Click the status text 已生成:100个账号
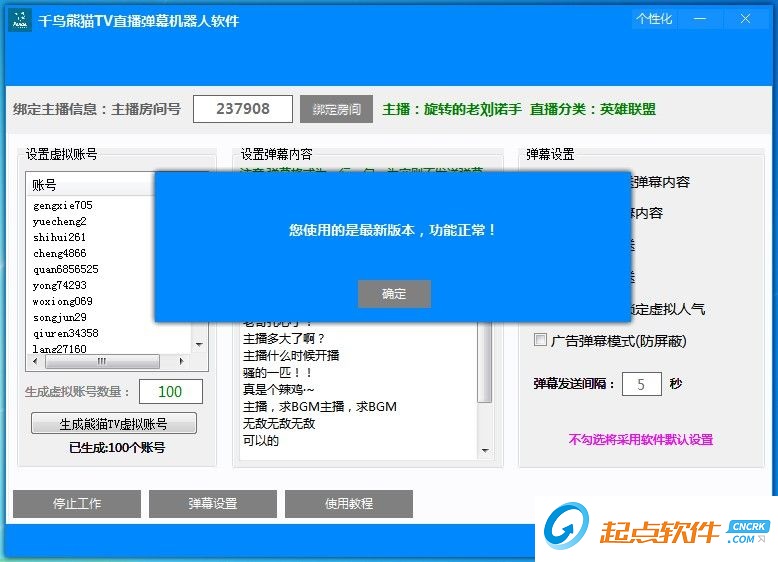Viewport: 778px width, 562px height. point(117,448)
